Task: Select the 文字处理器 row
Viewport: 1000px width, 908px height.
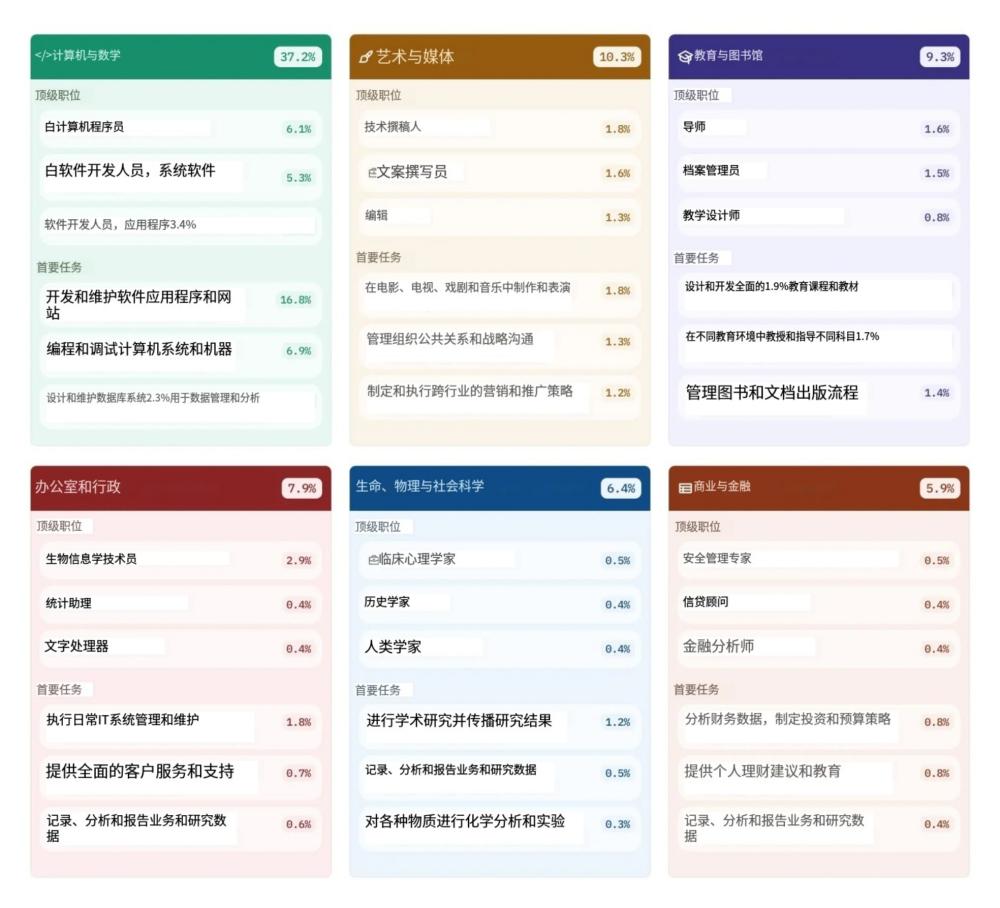Action: point(180,648)
